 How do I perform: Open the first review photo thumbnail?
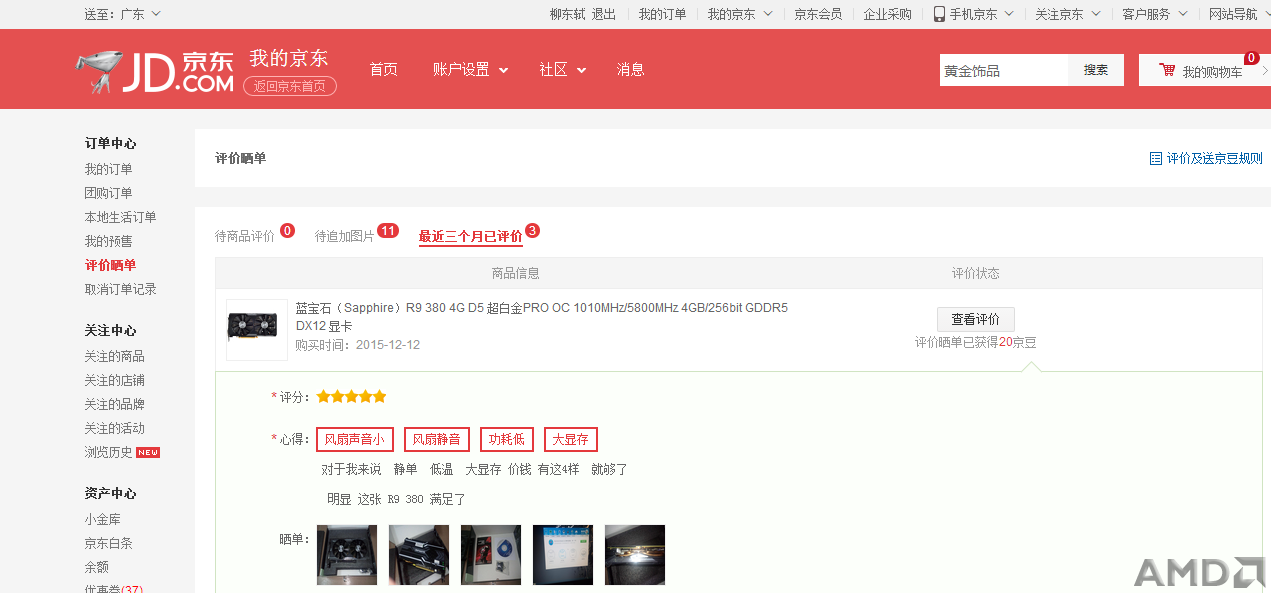347,555
